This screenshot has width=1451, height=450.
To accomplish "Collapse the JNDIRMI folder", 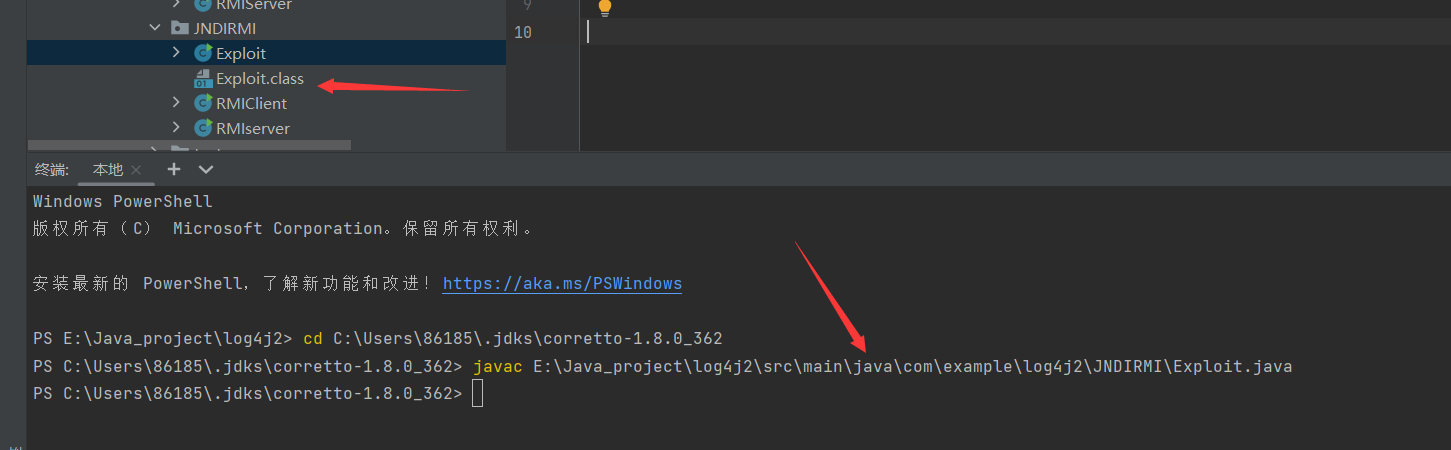I will (155, 28).
